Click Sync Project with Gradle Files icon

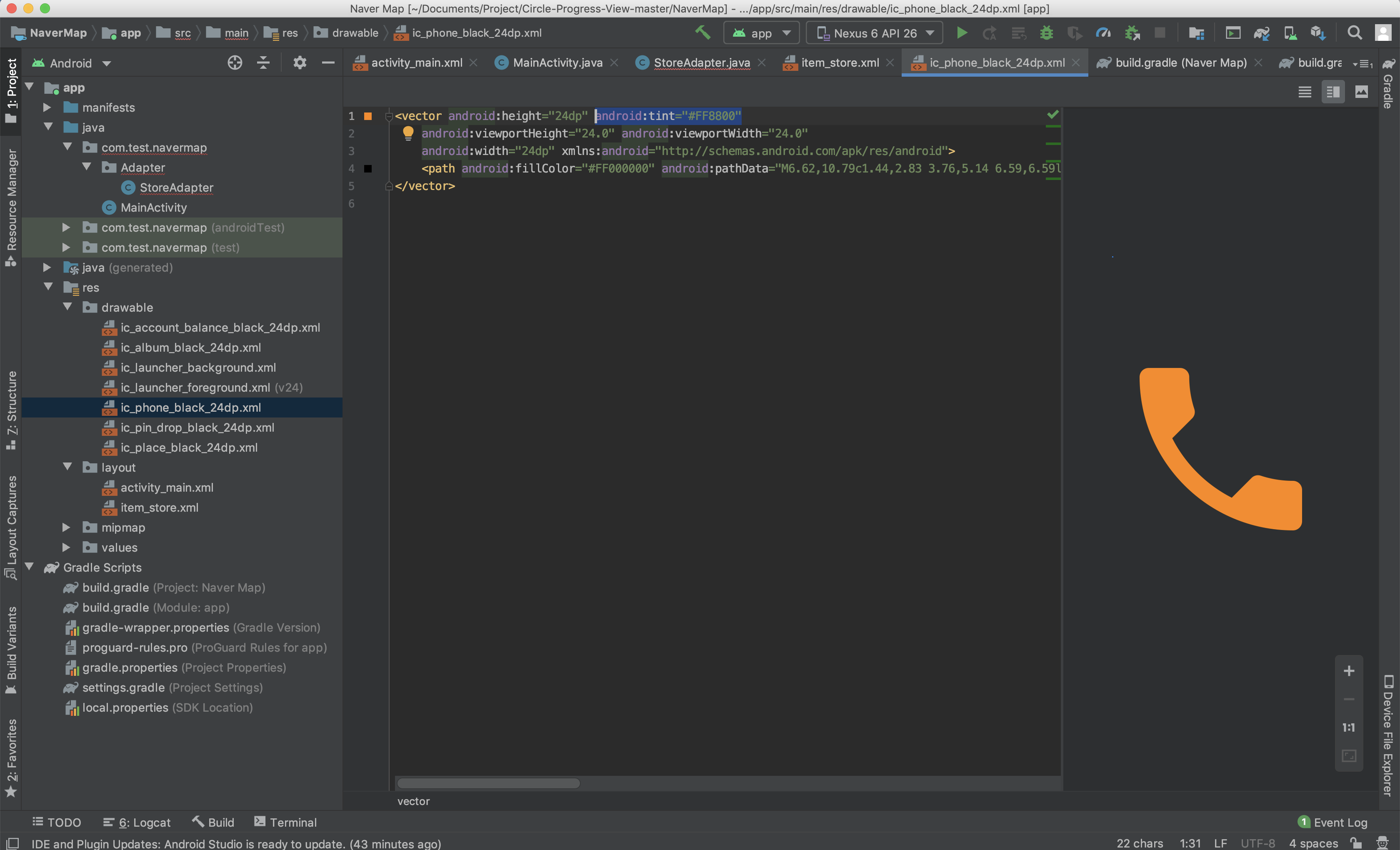1261,33
